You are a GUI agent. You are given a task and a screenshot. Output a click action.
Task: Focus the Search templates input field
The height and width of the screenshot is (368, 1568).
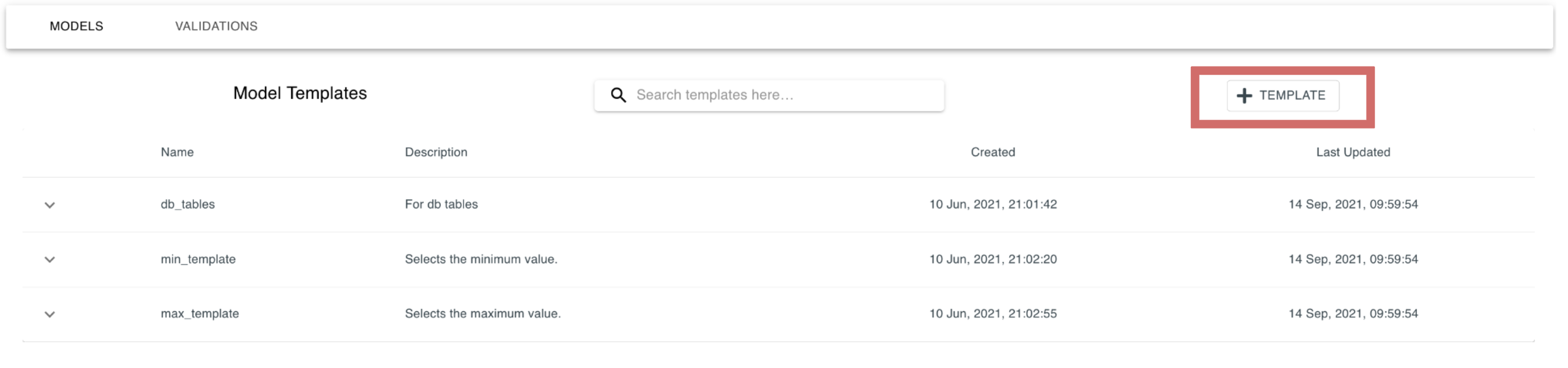[x=769, y=95]
